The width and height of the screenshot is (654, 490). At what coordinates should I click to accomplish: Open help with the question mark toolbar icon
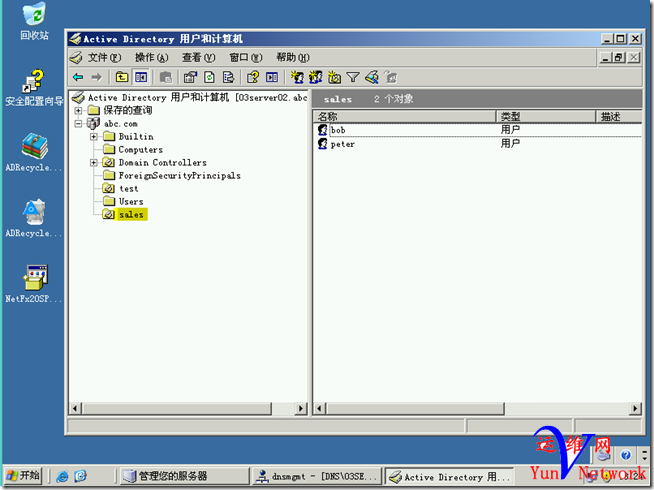253,77
